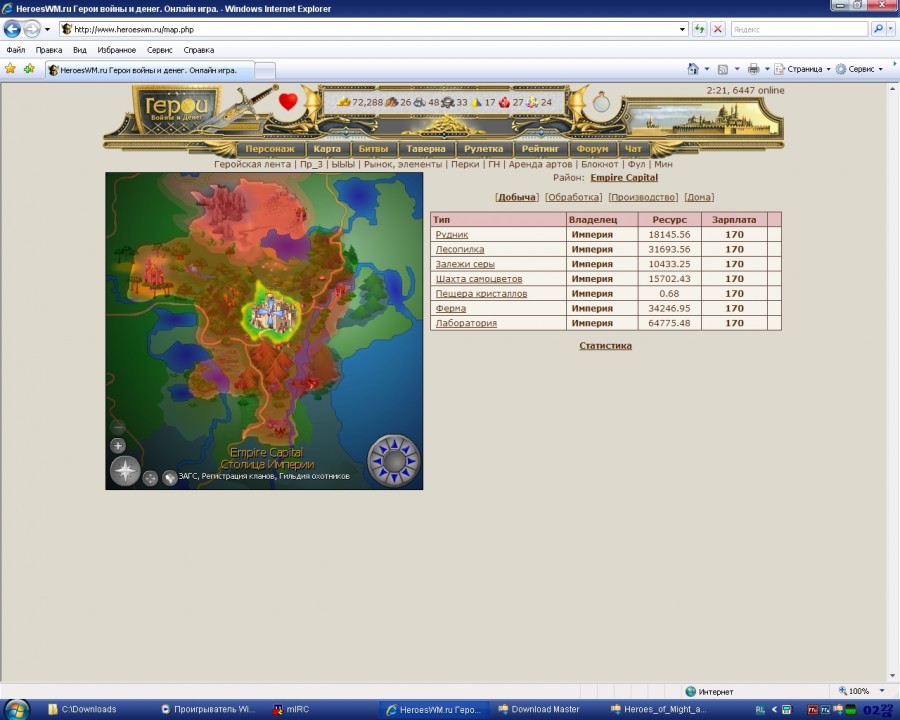
Task: Open the Страница toolbar dropdown
Action: point(802,69)
